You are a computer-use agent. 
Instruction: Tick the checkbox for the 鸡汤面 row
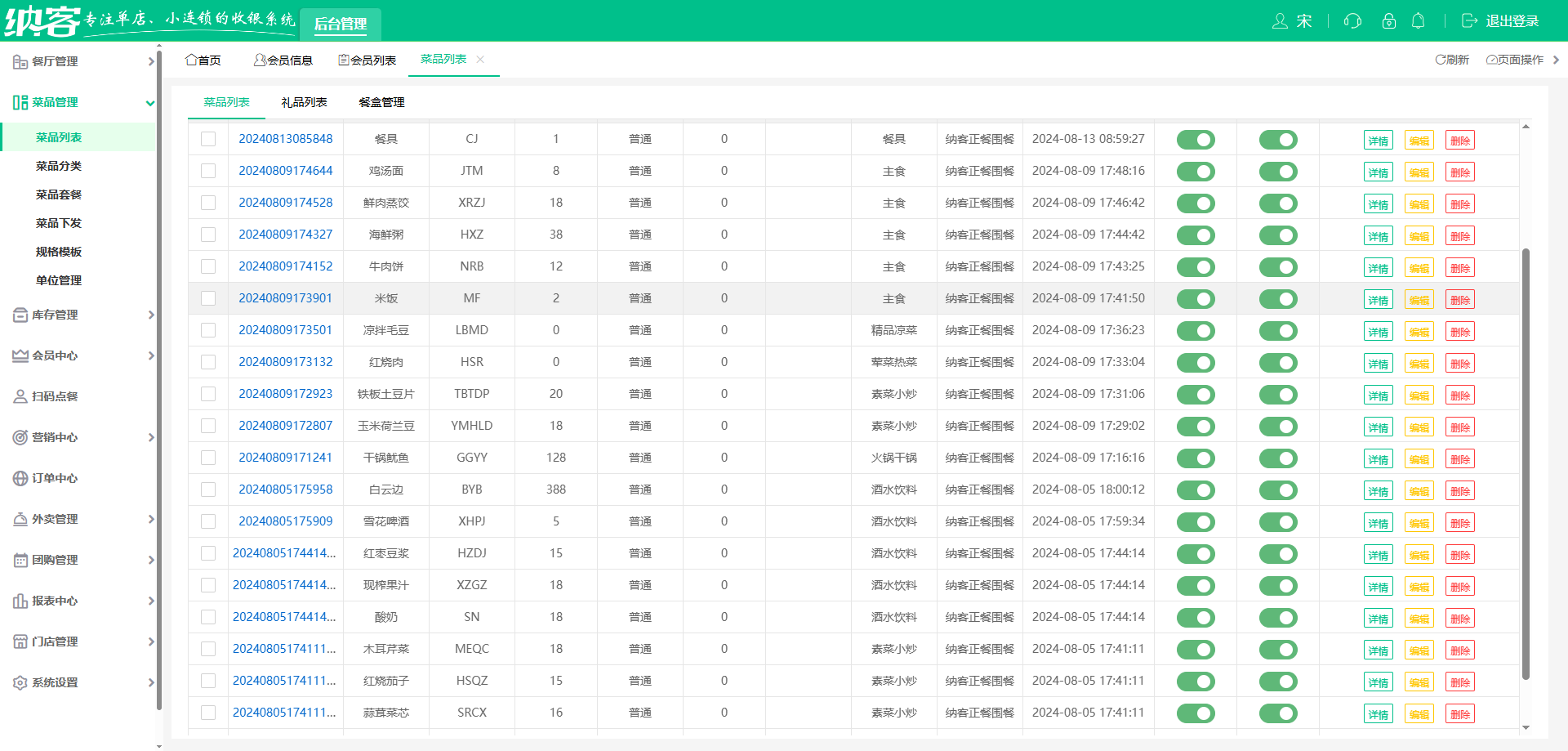coord(208,171)
